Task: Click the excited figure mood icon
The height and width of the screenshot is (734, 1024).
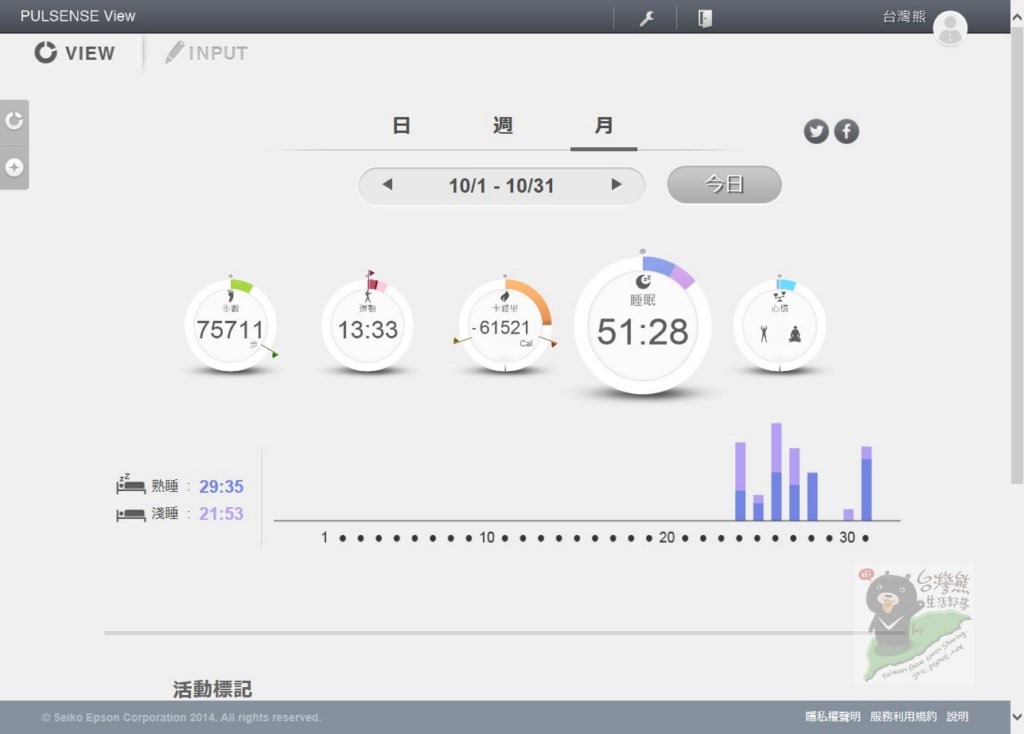Action: (763, 334)
